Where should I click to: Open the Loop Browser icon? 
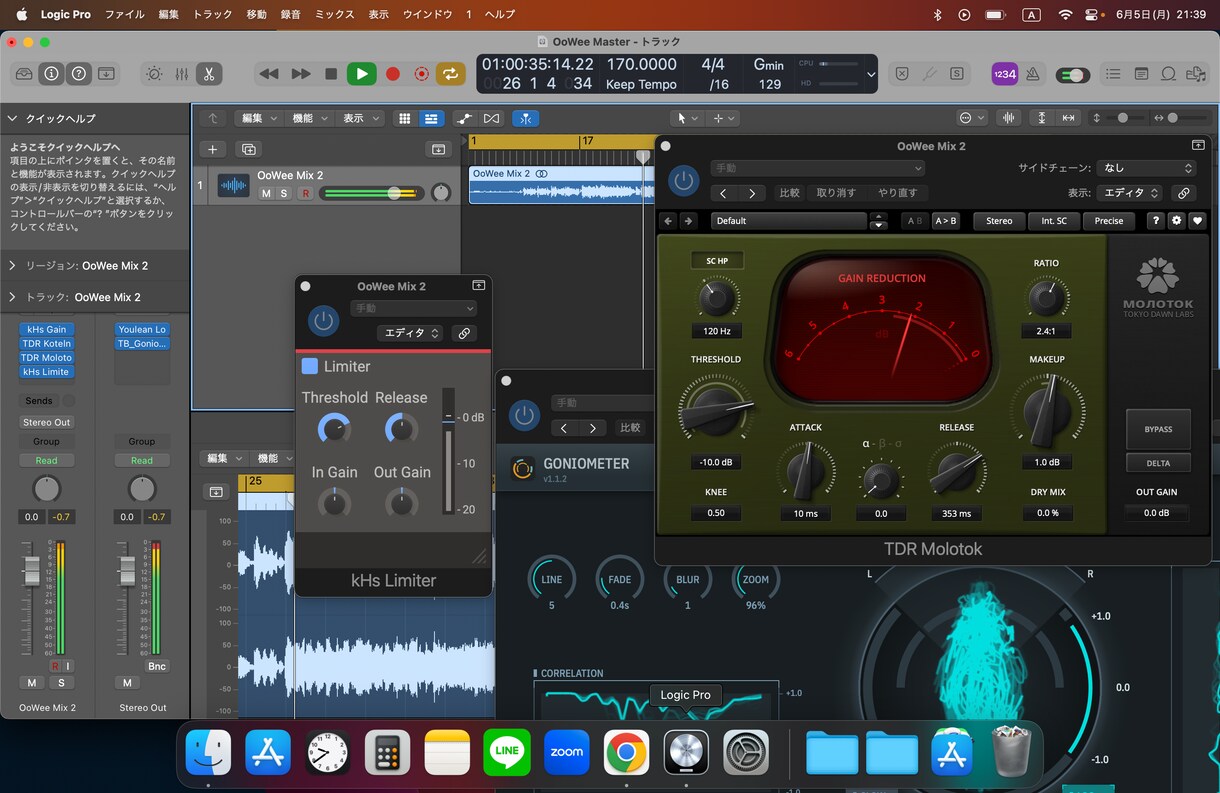[x=1168, y=74]
